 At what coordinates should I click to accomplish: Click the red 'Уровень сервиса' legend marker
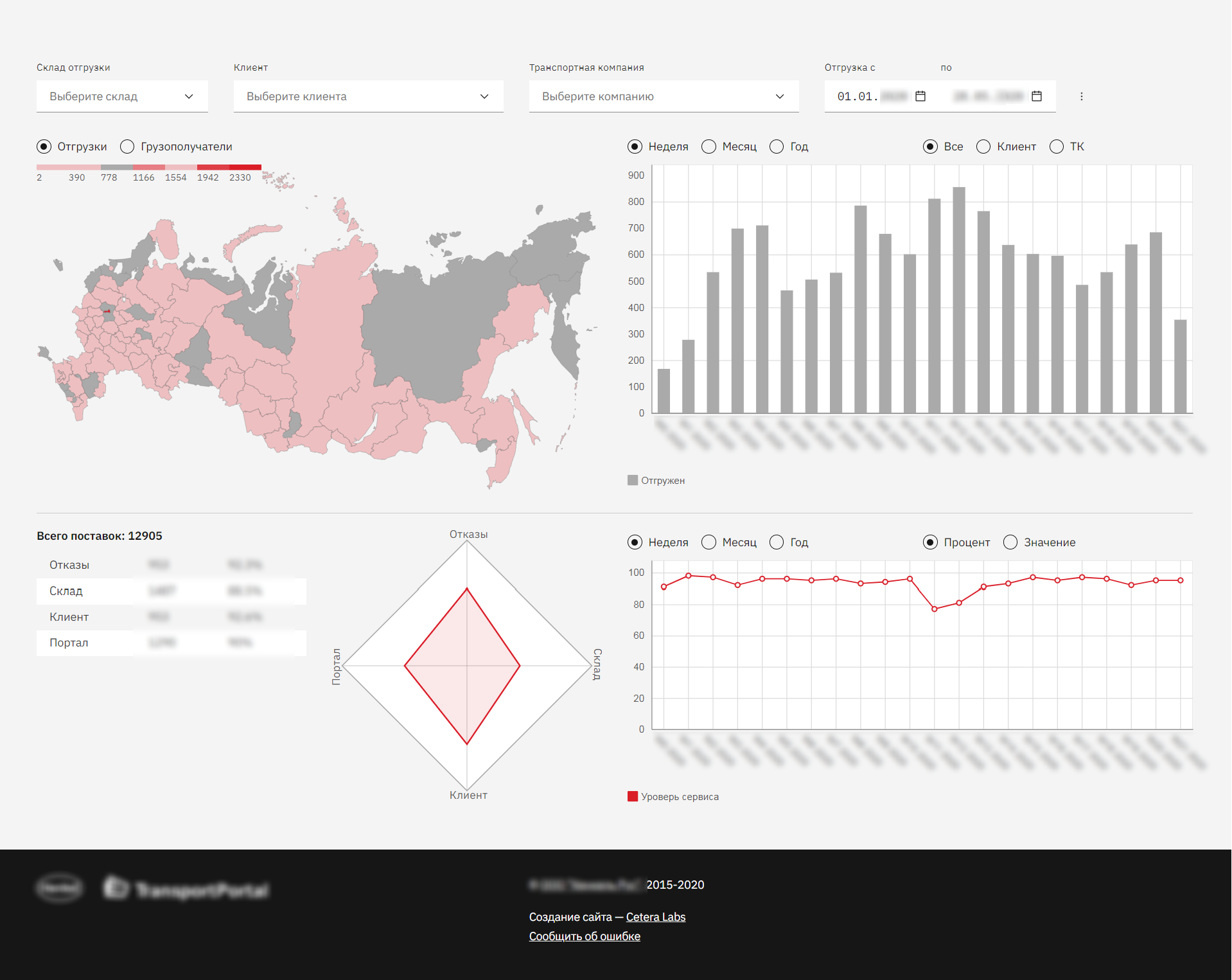632,797
